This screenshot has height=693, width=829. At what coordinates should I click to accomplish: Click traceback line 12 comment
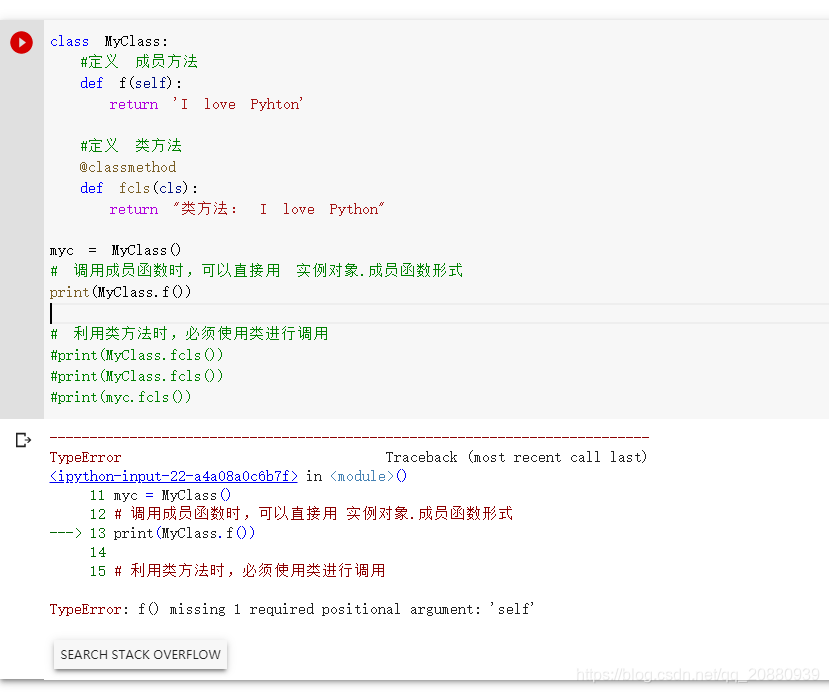(x=301, y=514)
